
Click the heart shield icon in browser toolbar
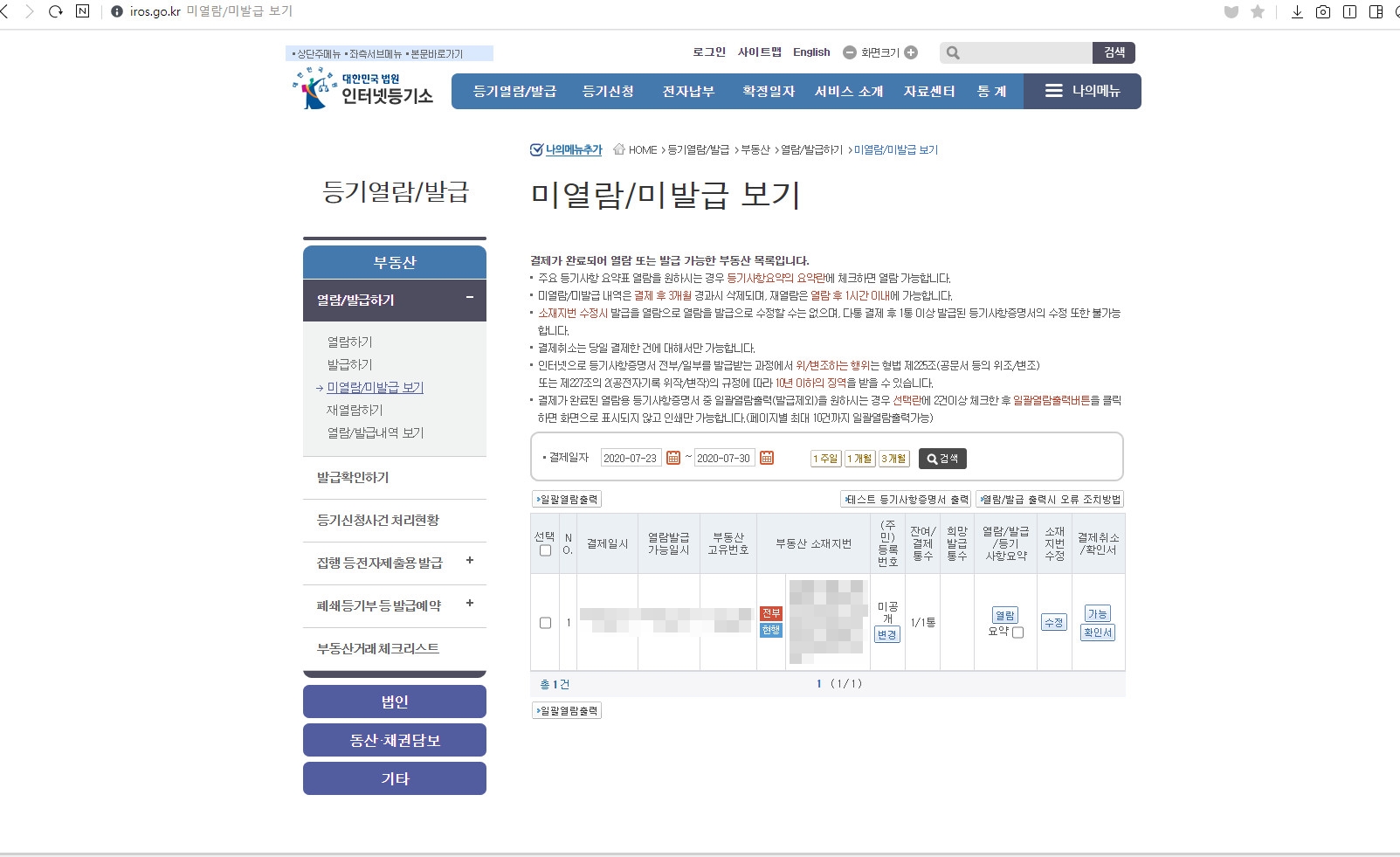(1231, 11)
